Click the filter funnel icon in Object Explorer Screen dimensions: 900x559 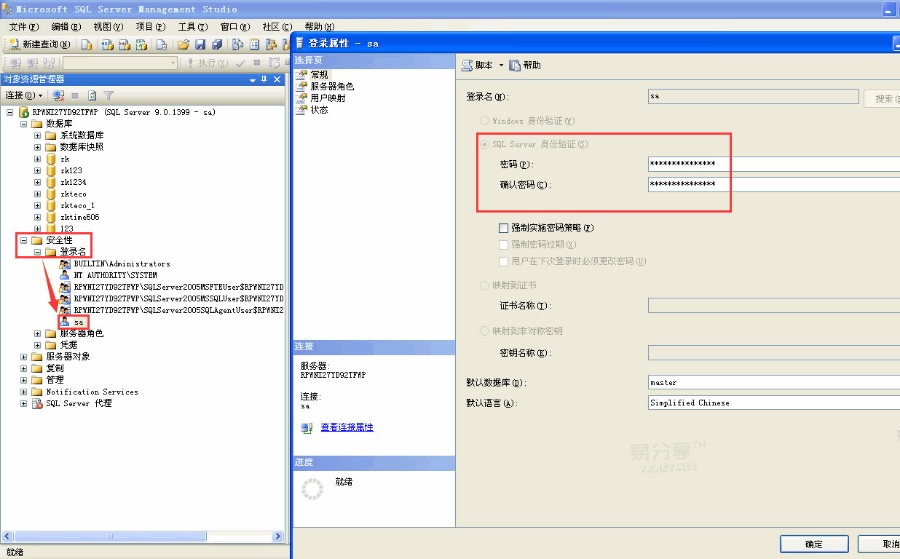click(108, 95)
